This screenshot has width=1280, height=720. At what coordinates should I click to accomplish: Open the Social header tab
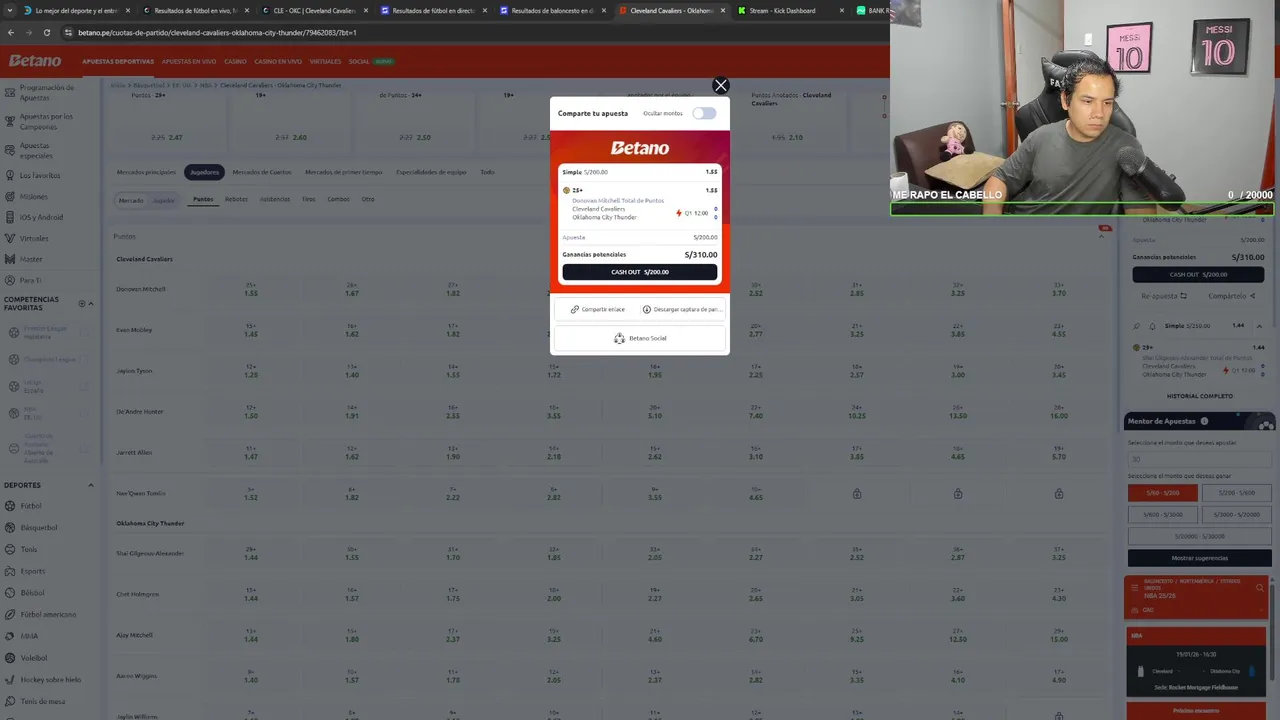point(359,61)
